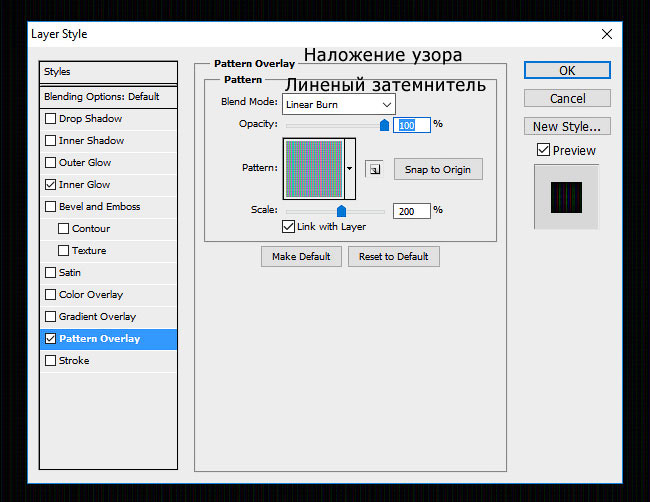
Task: Click the Scale value field
Action: [412, 211]
